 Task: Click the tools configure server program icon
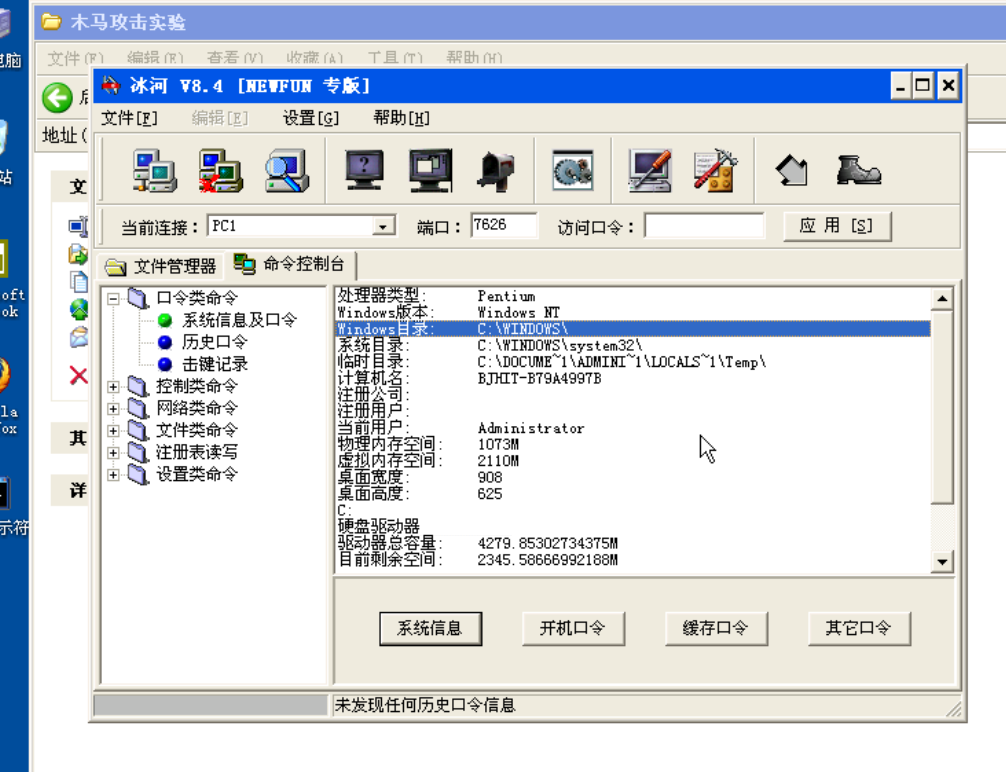click(715, 171)
